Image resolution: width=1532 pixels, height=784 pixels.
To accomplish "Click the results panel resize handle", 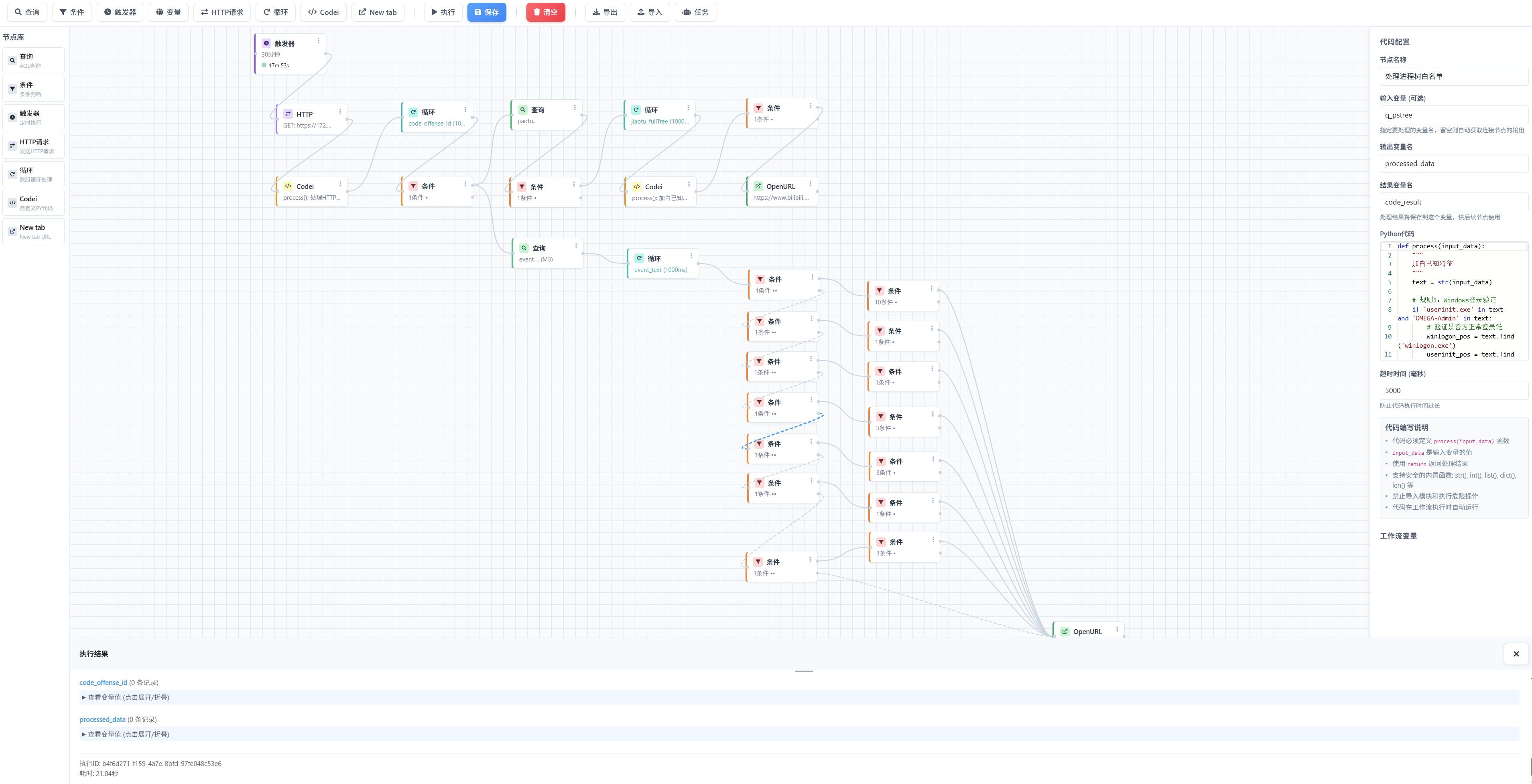I will click(x=803, y=671).
